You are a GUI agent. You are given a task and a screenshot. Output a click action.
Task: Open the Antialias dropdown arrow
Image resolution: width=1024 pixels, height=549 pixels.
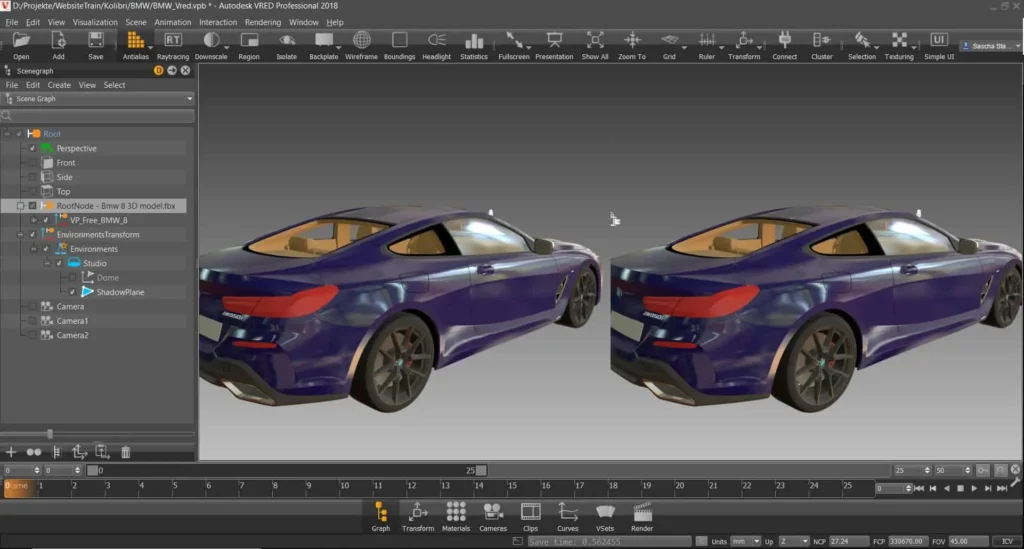(x=151, y=48)
